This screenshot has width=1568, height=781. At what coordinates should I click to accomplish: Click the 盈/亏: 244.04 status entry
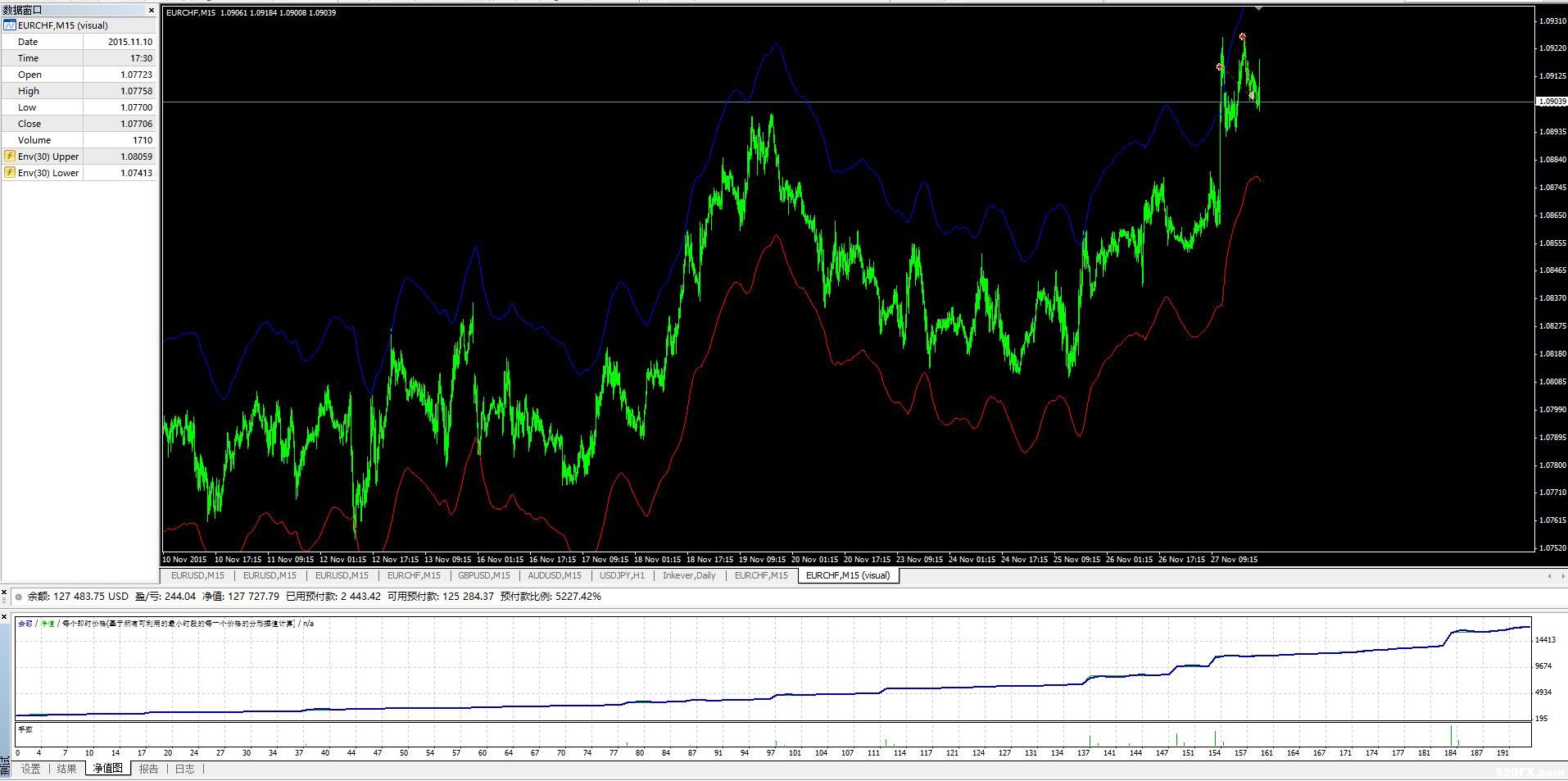[165, 597]
